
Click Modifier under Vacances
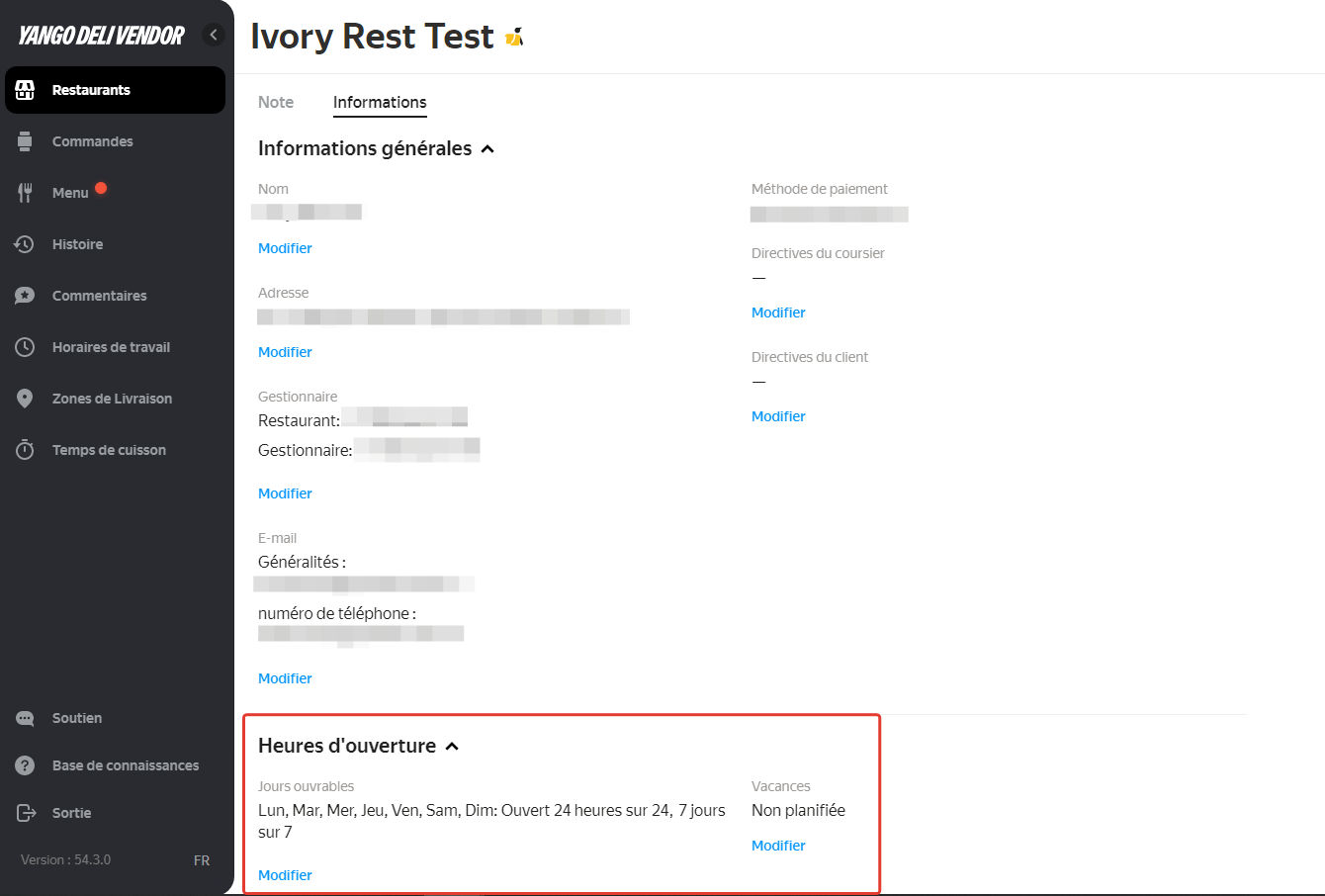click(x=778, y=846)
